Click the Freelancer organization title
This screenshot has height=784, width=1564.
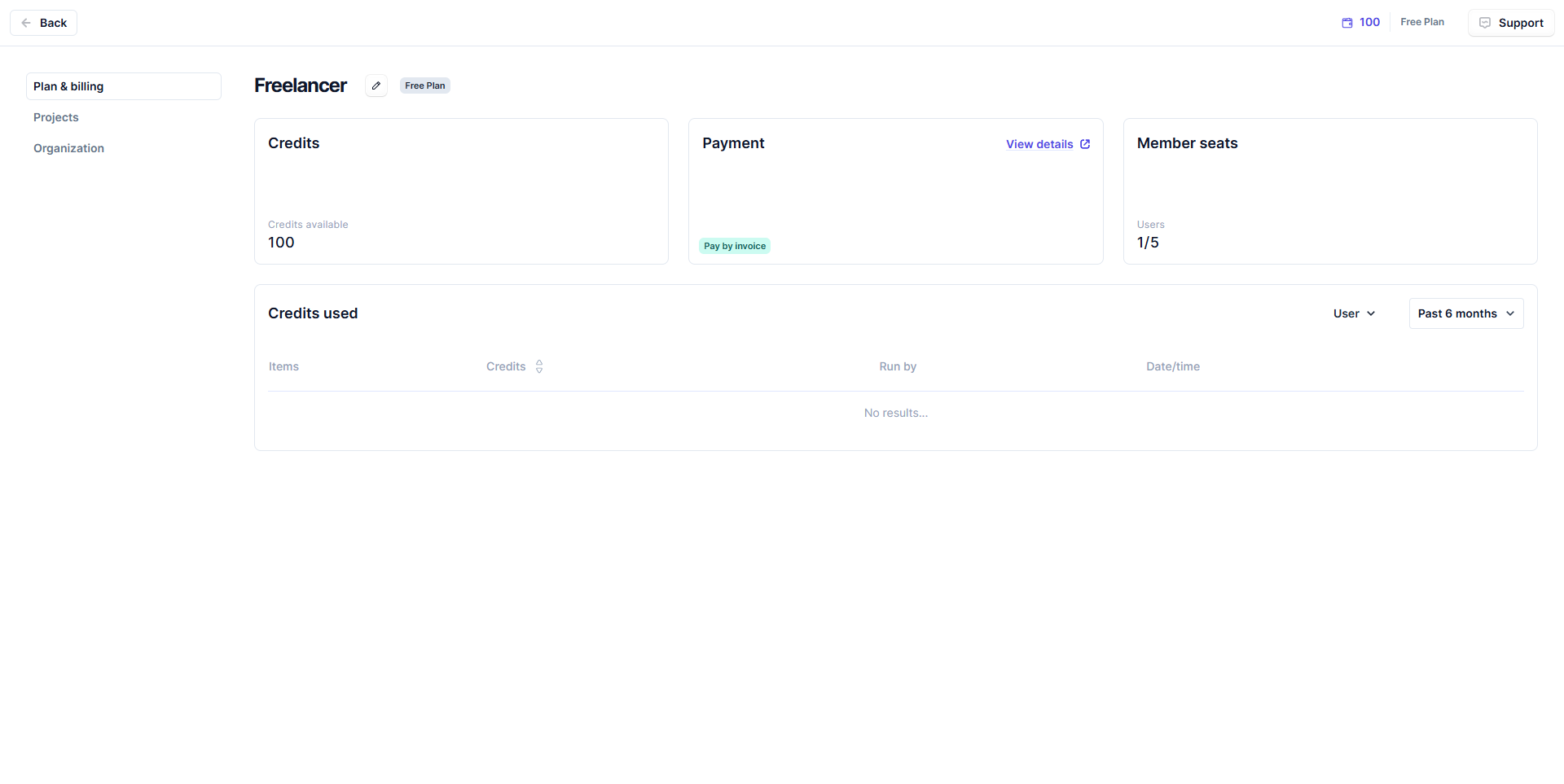coord(300,85)
